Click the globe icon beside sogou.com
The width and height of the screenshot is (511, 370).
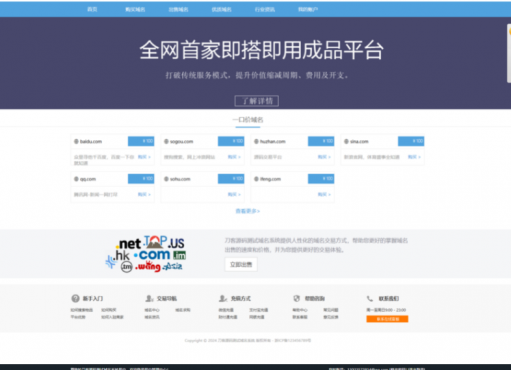pos(166,141)
